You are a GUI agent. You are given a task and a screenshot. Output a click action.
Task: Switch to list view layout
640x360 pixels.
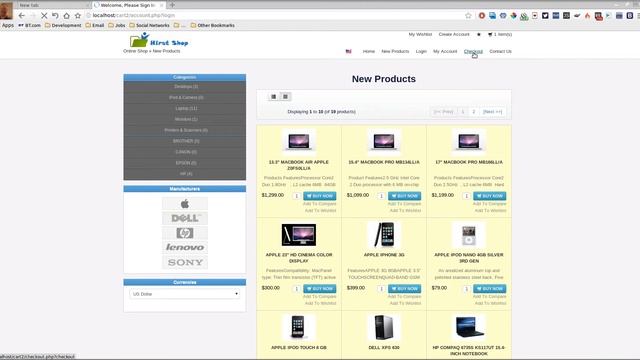click(x=273, y=97)
